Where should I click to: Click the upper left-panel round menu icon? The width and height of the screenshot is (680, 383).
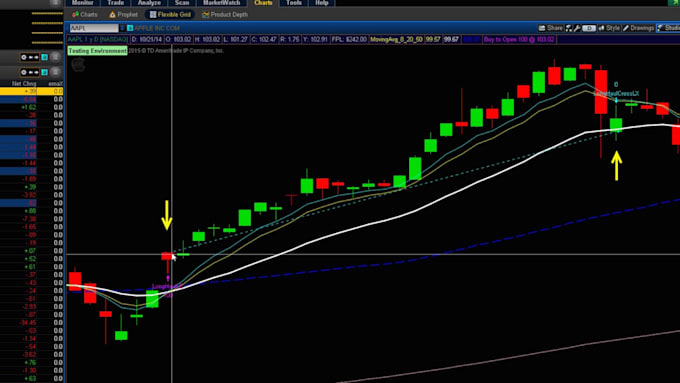55,57
